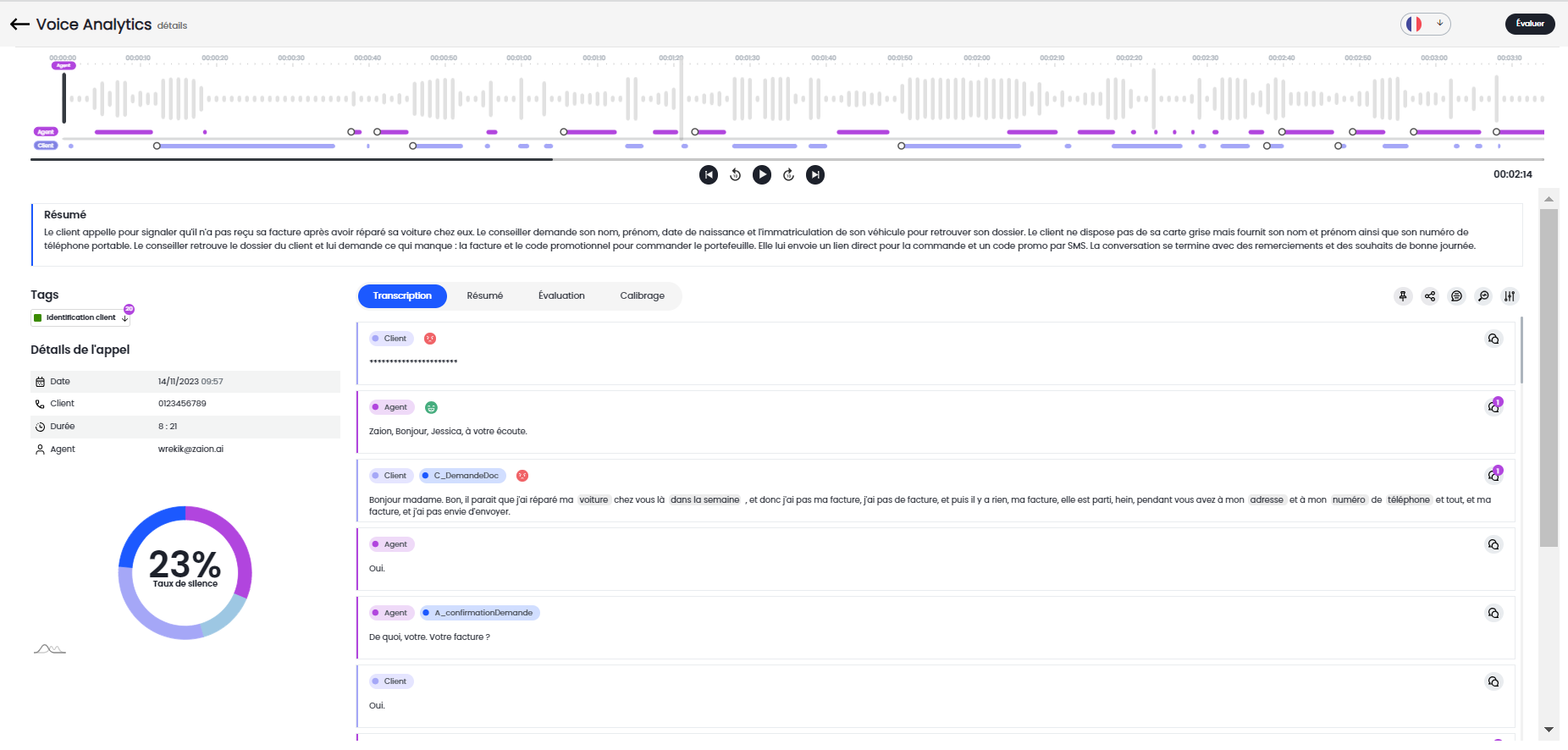Open the French flag language dropdown
The width and height of the screenshot is (1568, 750).
pos(1425,24)
